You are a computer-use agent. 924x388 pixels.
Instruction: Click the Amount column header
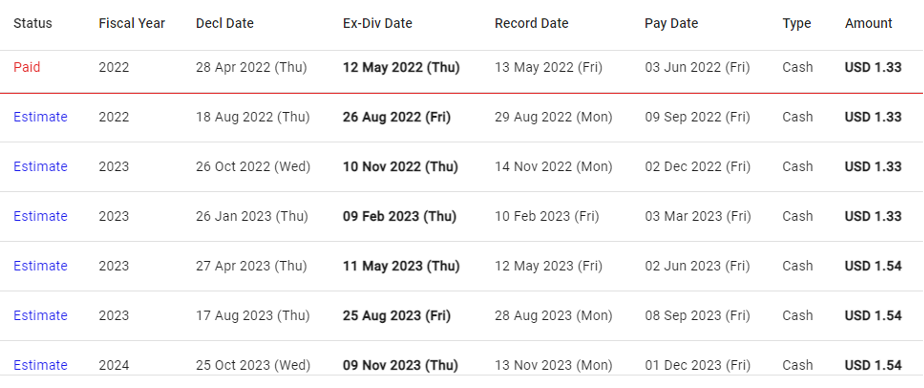click(869, 24)
